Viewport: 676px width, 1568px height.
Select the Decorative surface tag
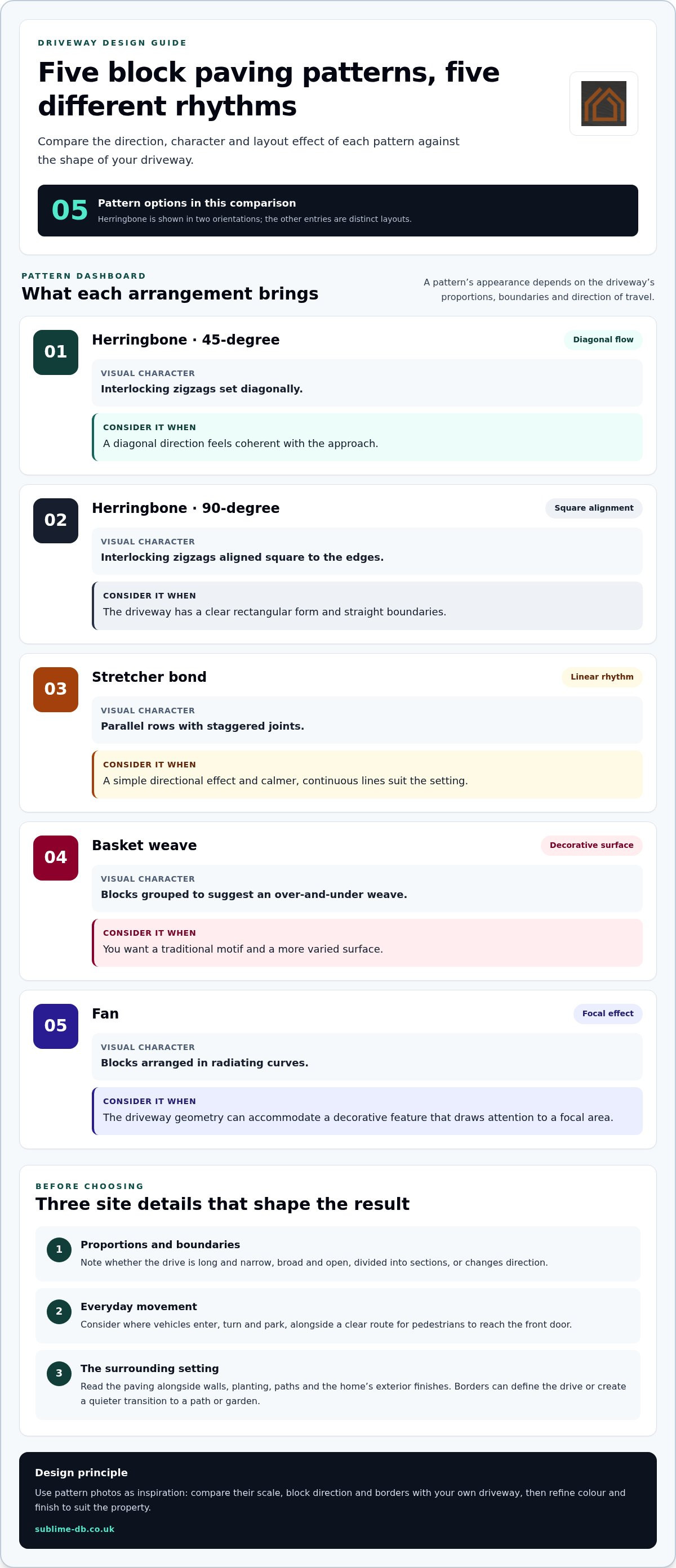coord(591,846)
